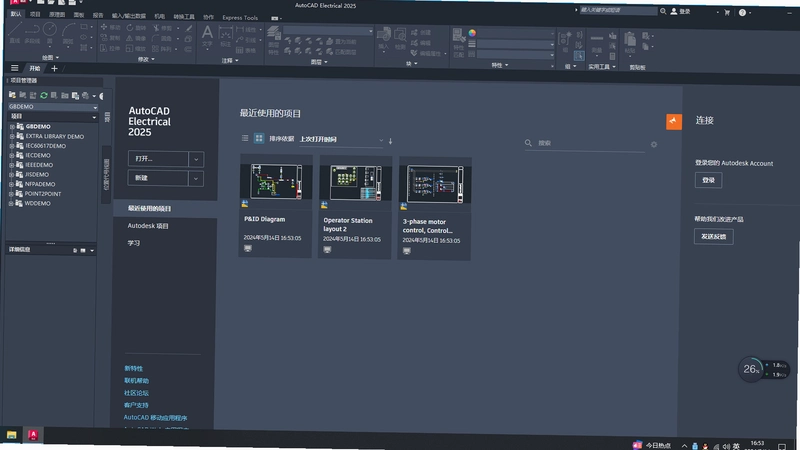
Task: Click the Stretch (拉伸) tool
Action: 110,48
